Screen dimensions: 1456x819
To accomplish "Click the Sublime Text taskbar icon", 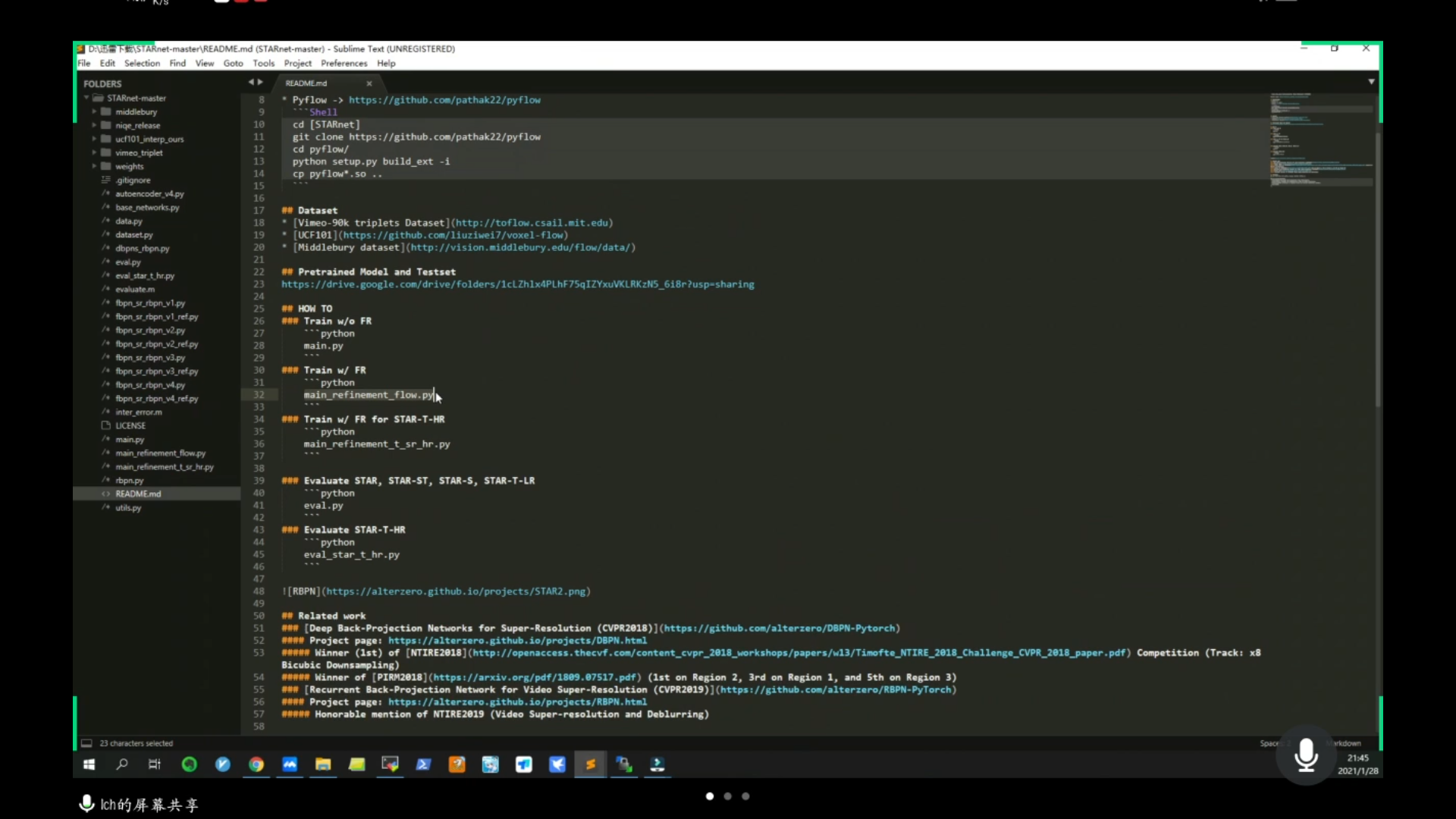I will pyautogui.click(x=590, y=764).
